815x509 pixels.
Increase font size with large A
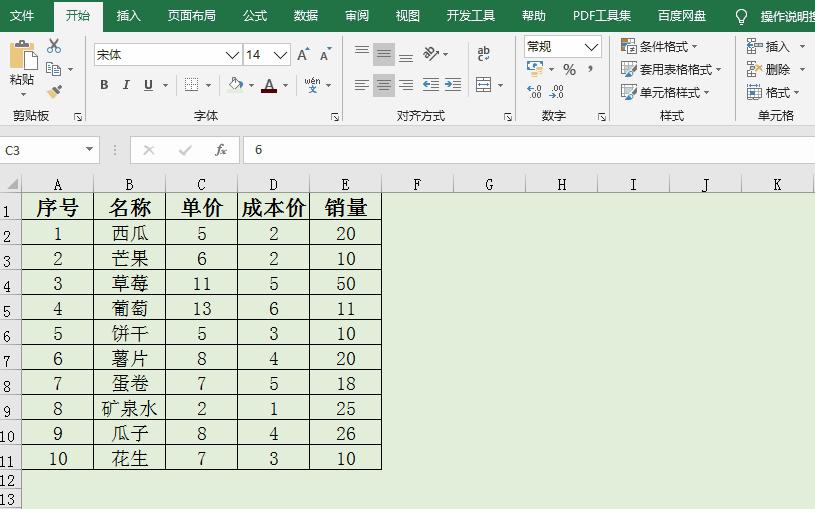tap(303, 54)
